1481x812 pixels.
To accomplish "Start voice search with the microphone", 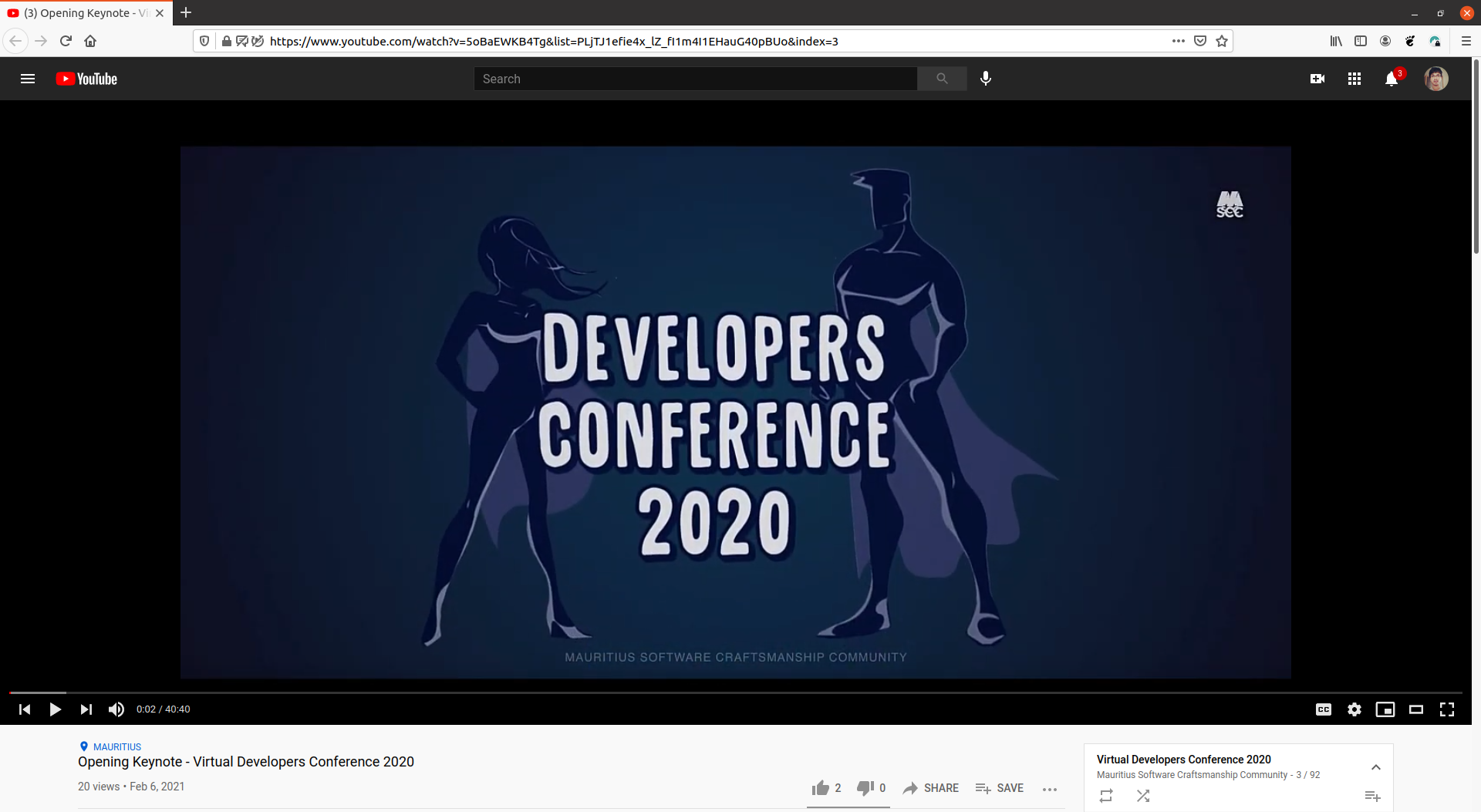I will pyautogui.click(x=986, y=78).
